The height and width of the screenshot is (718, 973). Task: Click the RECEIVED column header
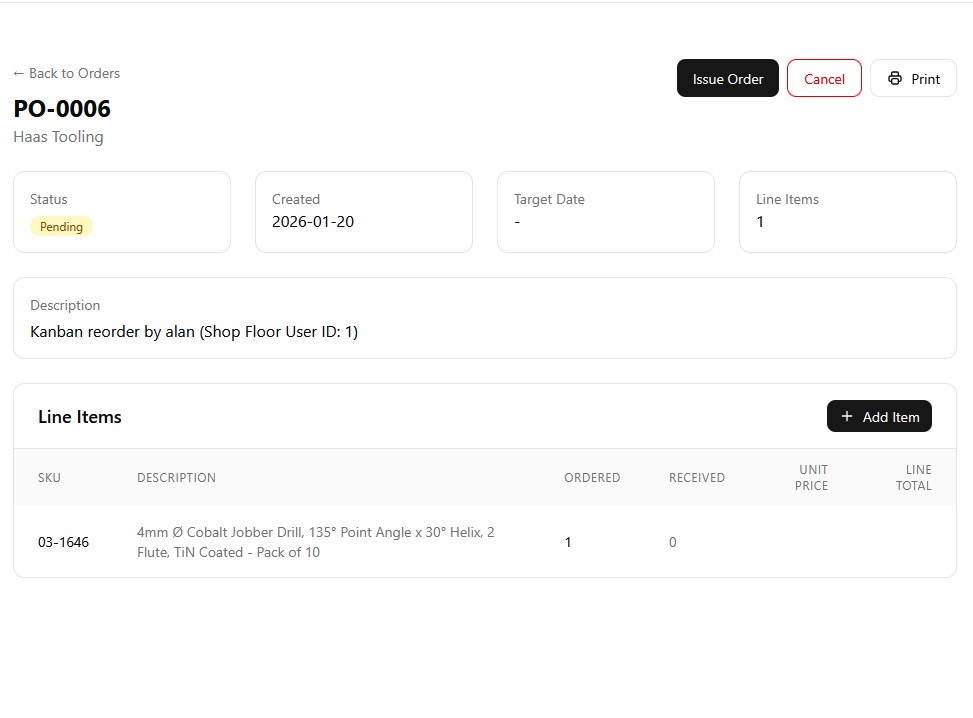[697, 477]
